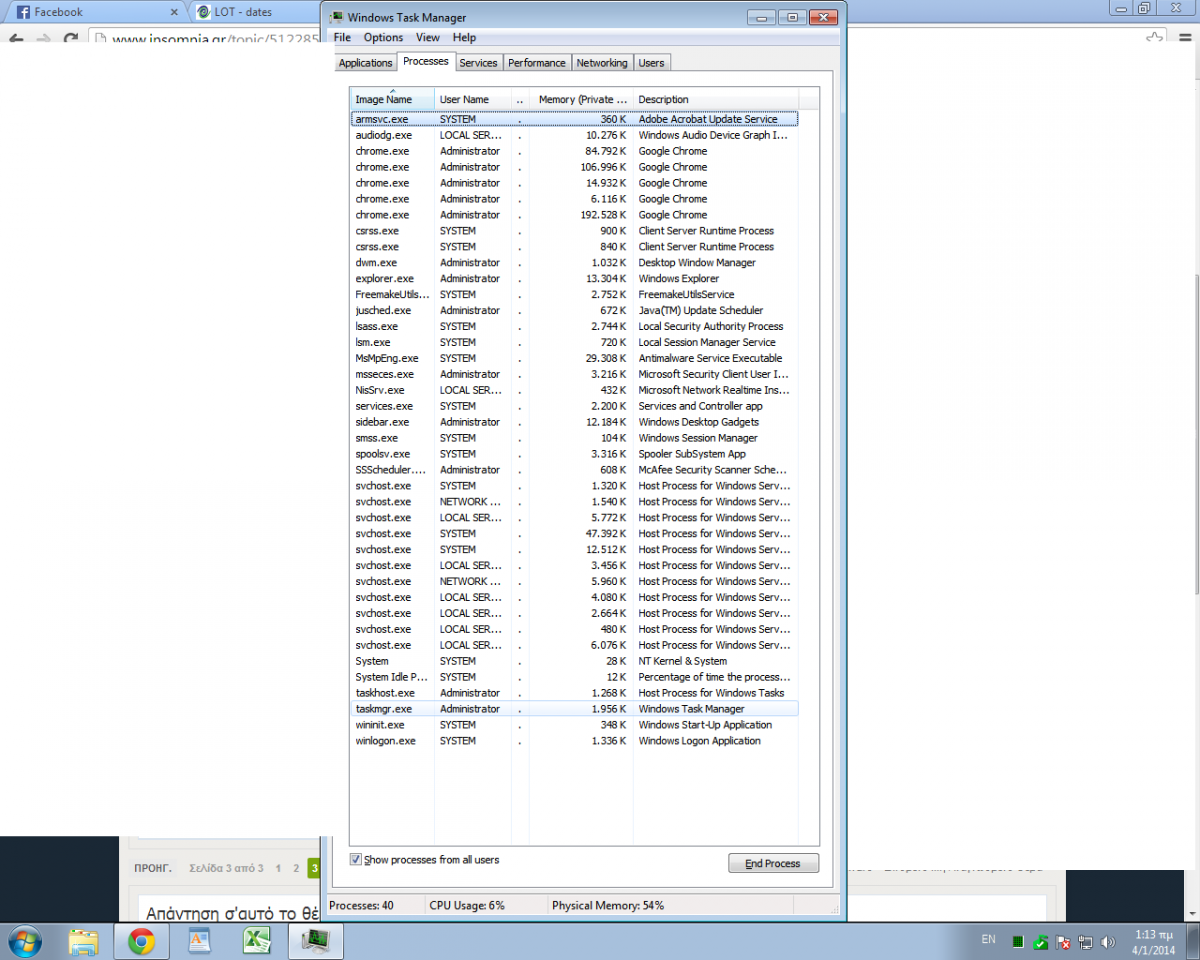Select the audiodg.exe process row

(x=574, y=135)
